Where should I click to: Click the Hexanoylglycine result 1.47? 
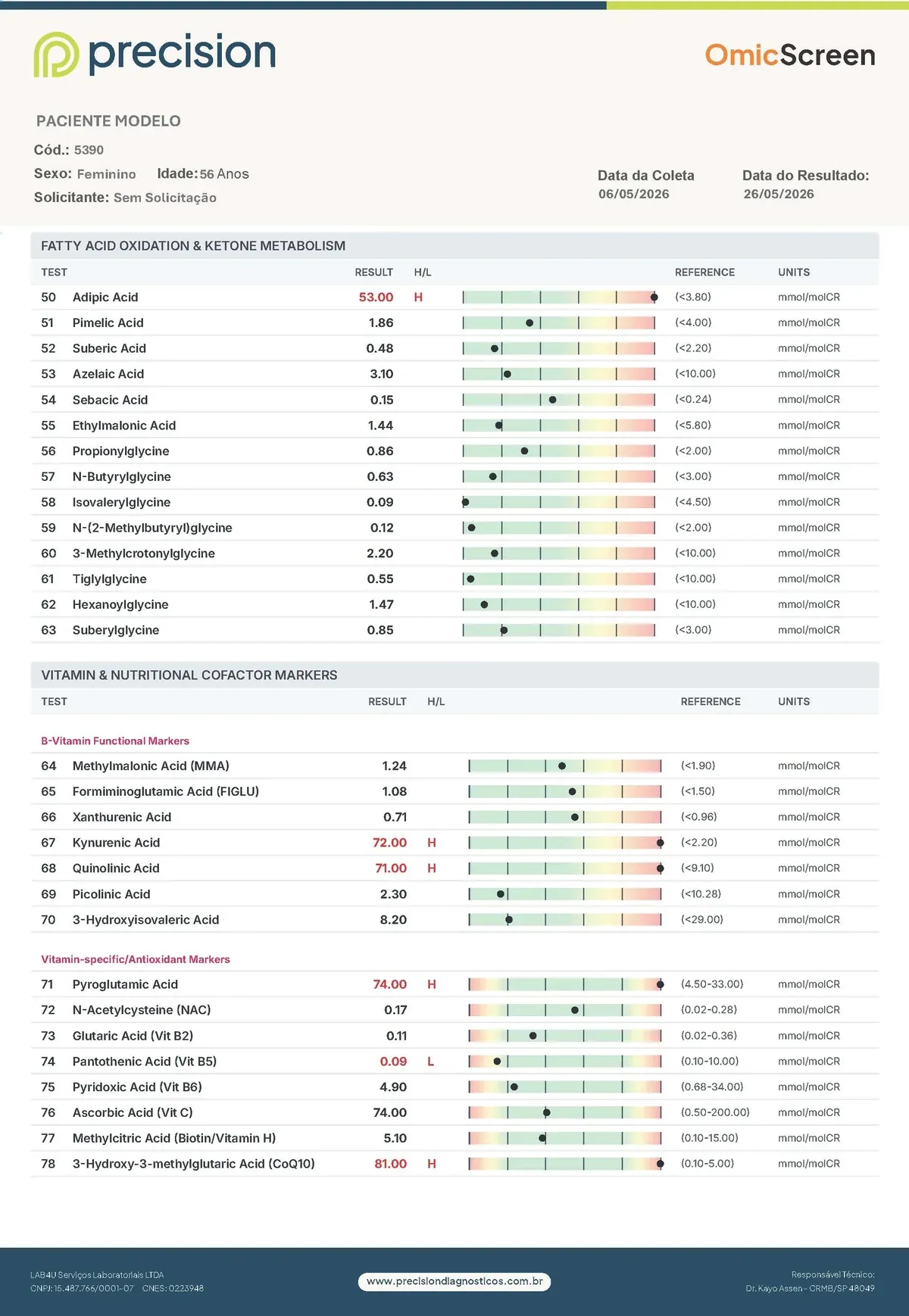tap(381, 604)
